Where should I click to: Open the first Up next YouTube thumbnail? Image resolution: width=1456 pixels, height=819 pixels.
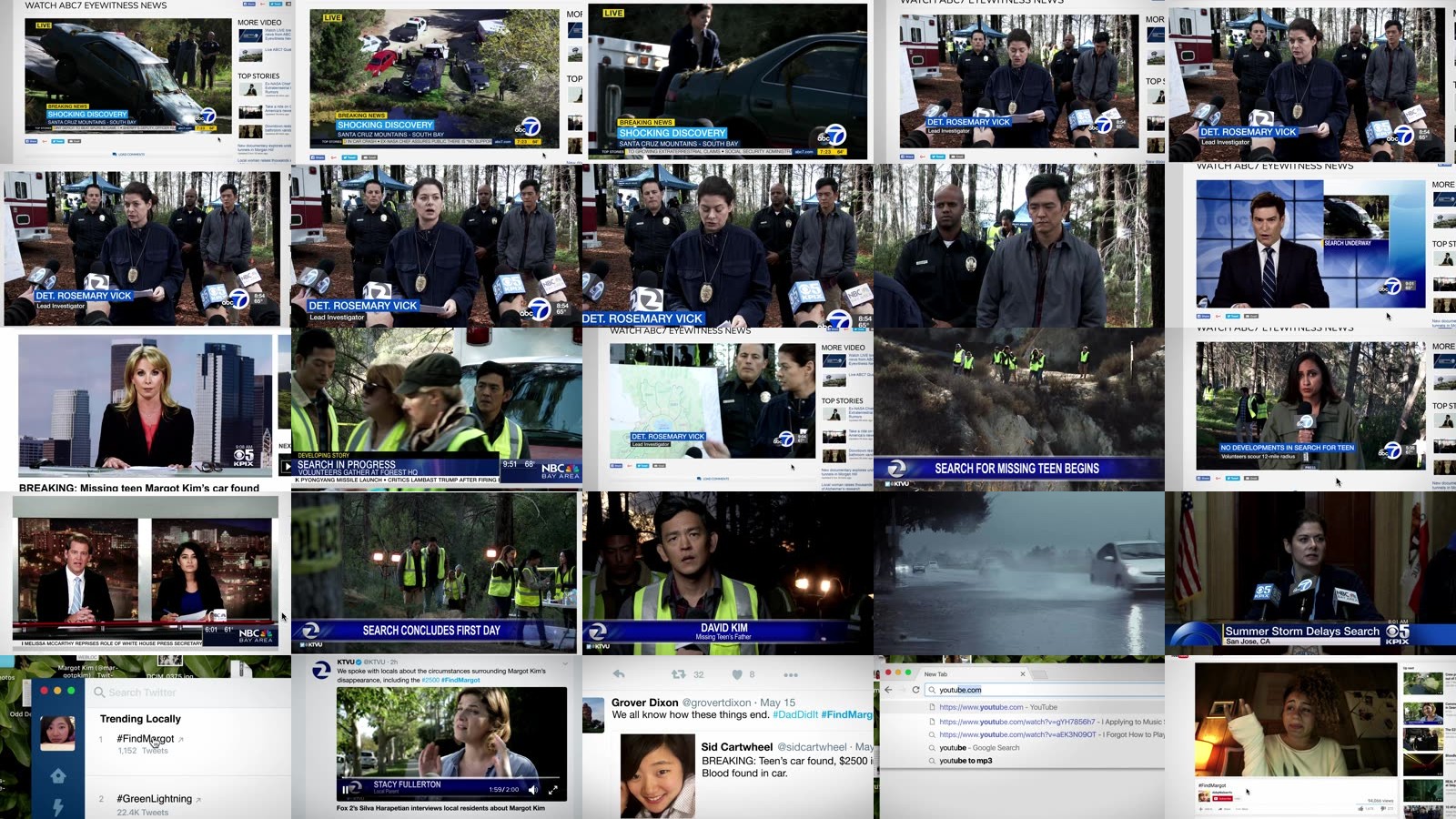pyautogui.click(x=1422, y=683)
